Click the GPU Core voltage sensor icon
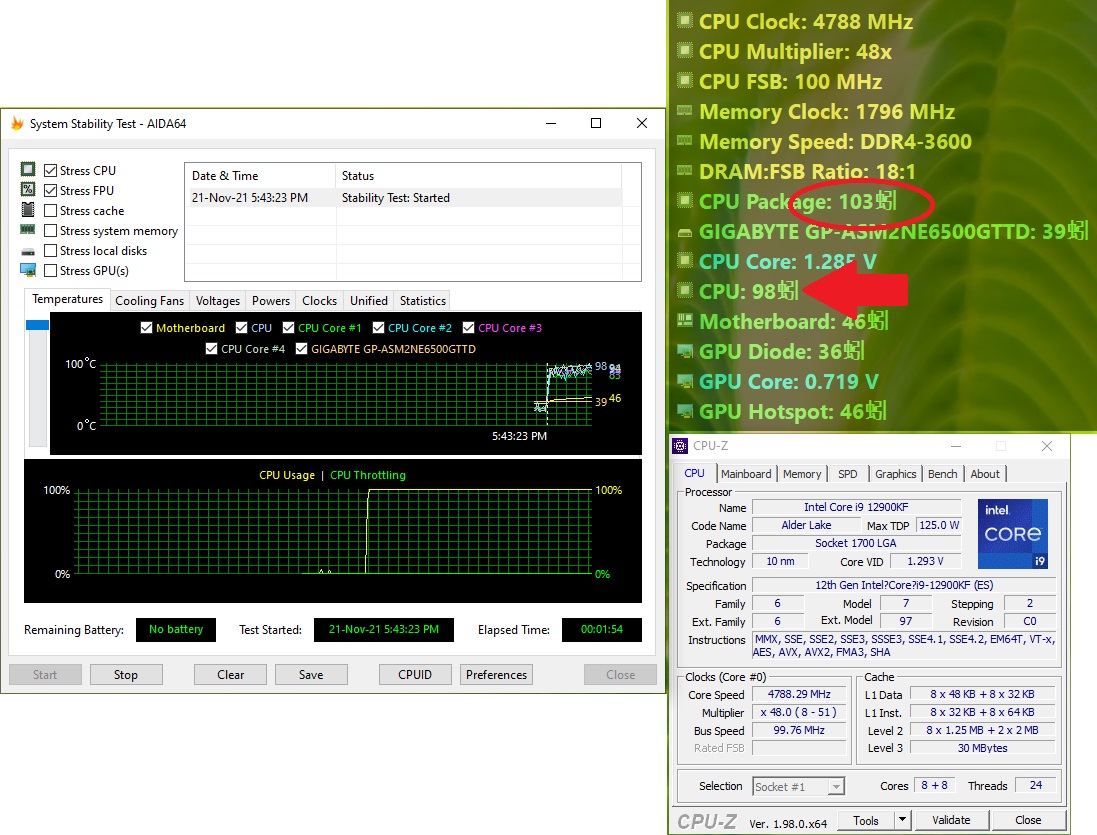1097x835 pixels. (684, 381)
